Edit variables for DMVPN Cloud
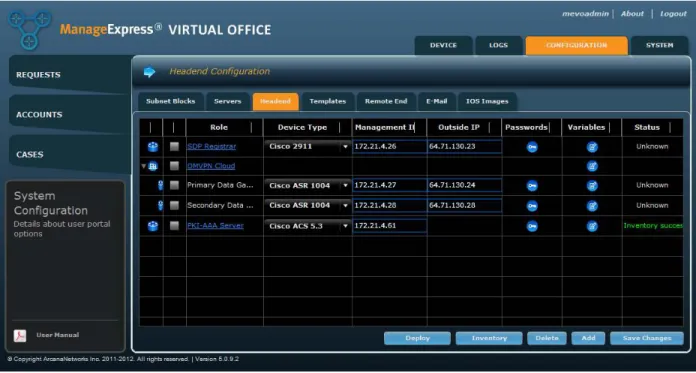 click(592, 167)
